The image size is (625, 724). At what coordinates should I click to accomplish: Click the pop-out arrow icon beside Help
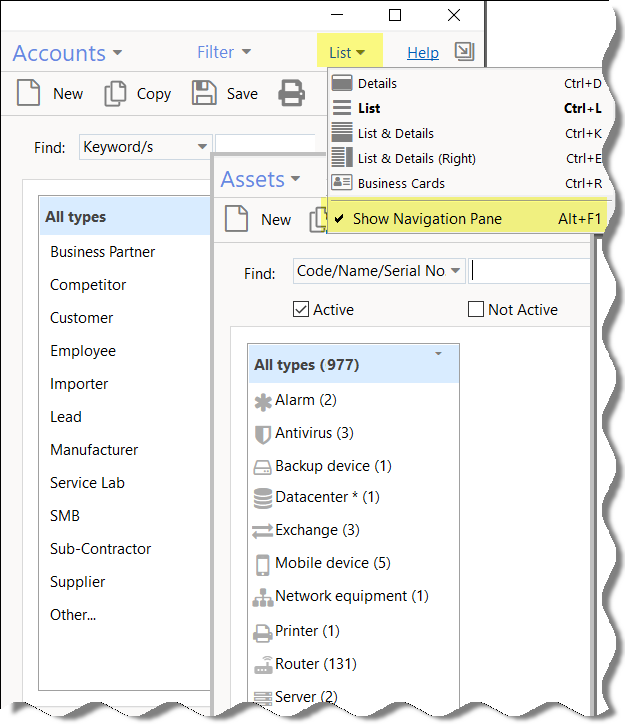(464, 52)
